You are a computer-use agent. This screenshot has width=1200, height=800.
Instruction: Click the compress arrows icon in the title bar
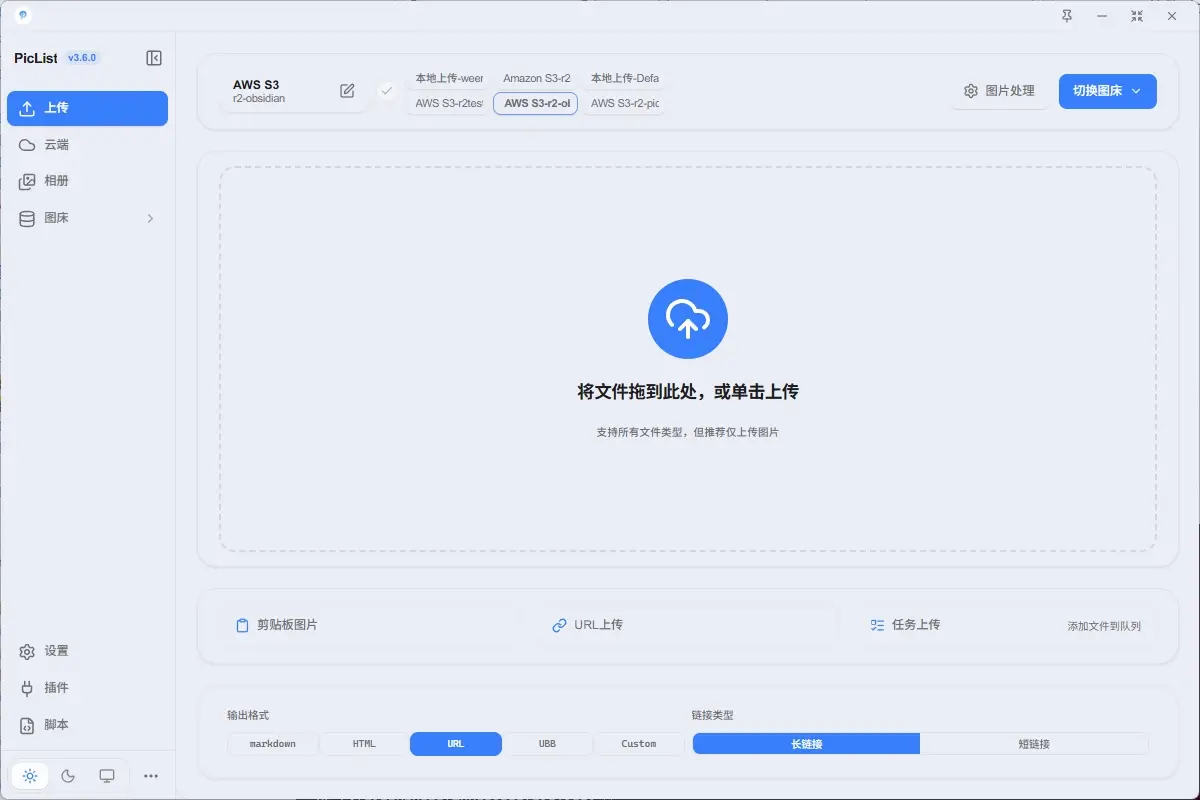point(1137,16)
